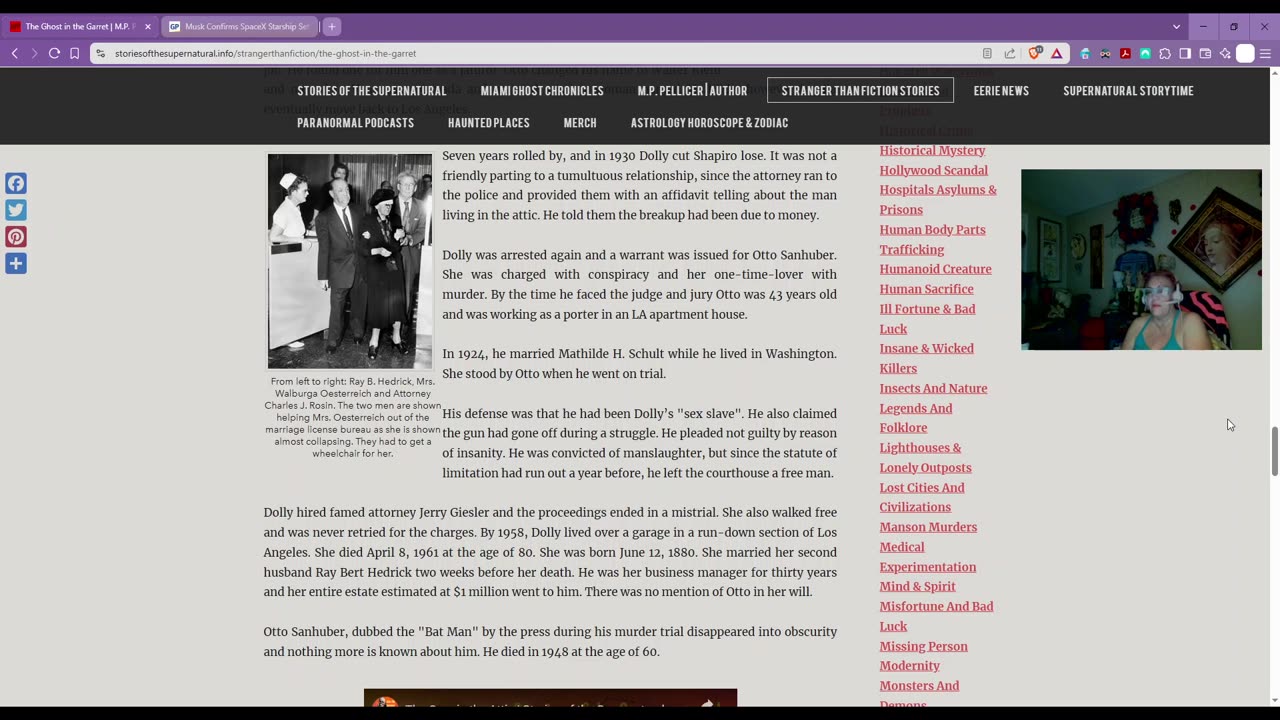Open the Brave Wallet icon
Image resolution: width=1280 pixels, height=720 pixels.
point(1205,53)
